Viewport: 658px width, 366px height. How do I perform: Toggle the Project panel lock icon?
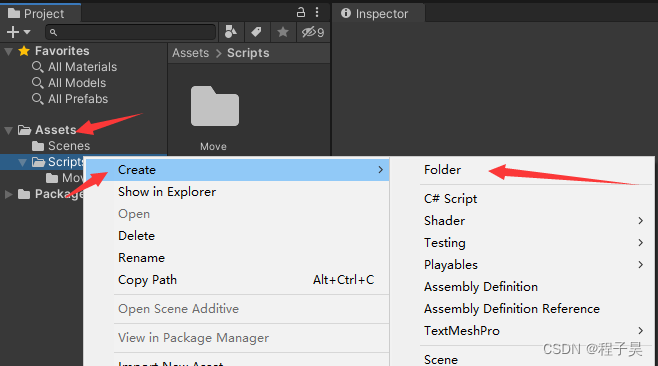tap(301, 12)
